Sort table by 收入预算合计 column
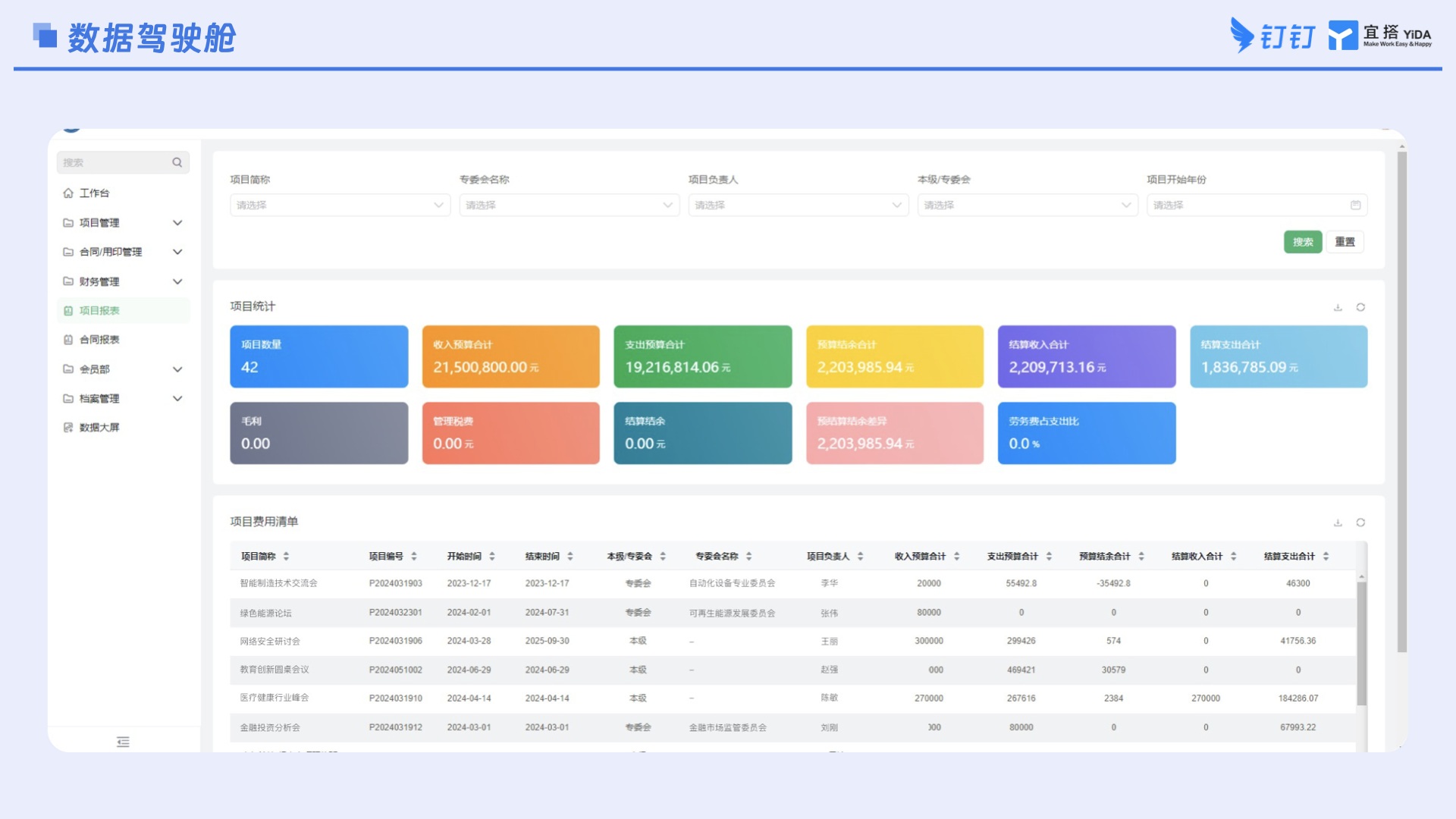The image size is (1456, 819). click(x=957, y=556)
